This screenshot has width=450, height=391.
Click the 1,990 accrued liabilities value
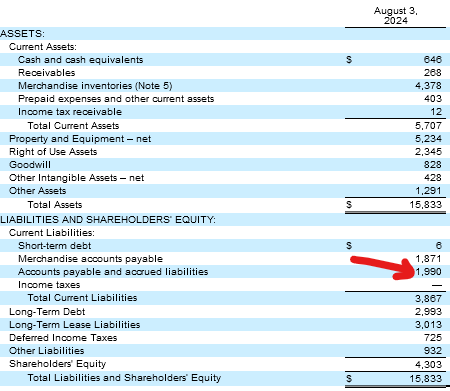[428, 272]
